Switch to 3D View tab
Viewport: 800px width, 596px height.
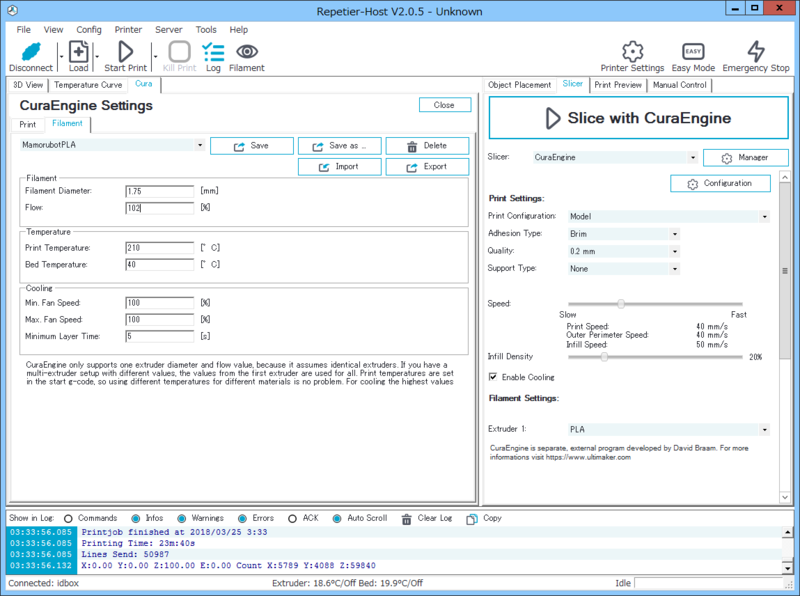pos(28,85)
